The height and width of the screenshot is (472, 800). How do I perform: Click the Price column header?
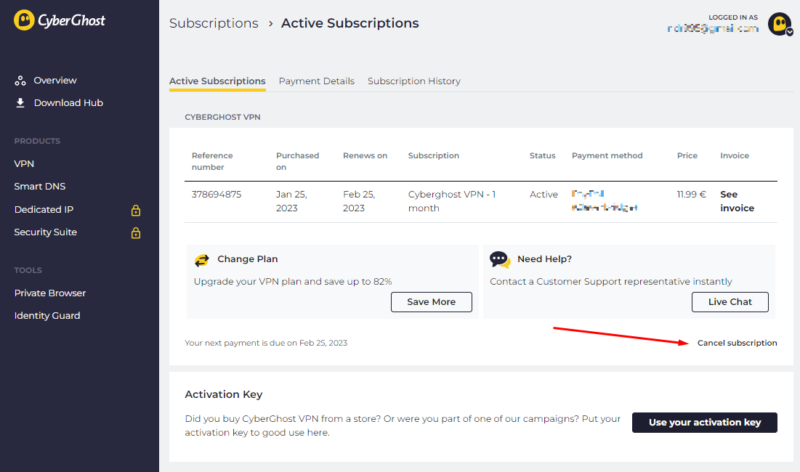[x=687, y=156]
